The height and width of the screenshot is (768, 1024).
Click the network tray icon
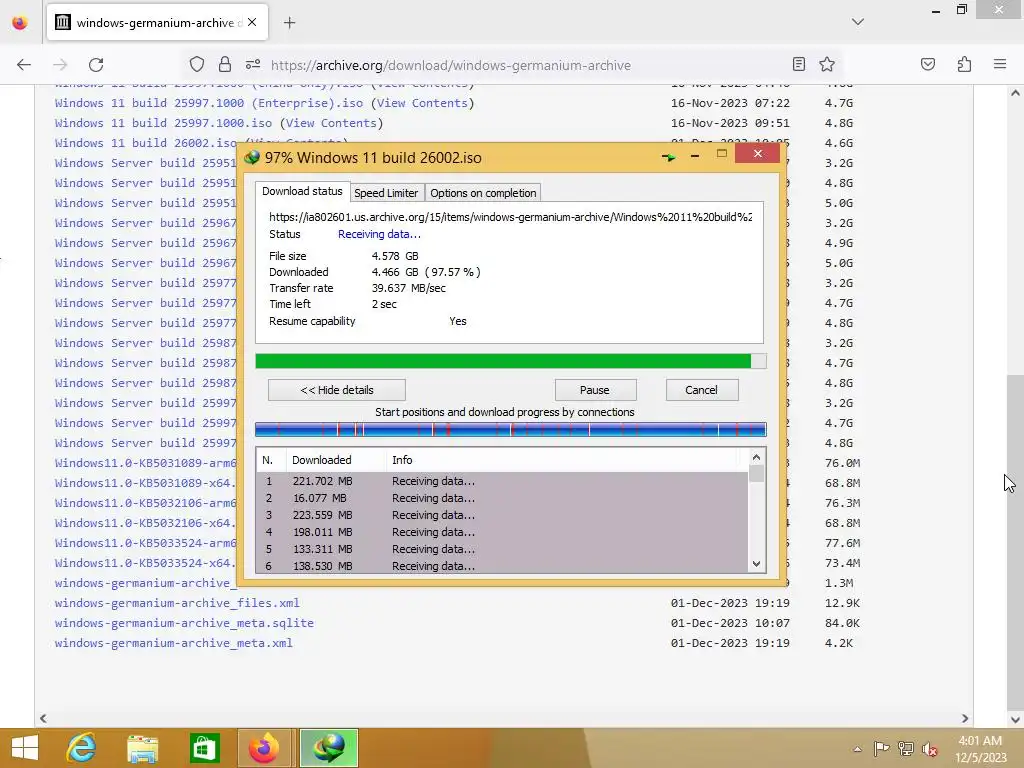pyautogui.click(x=906, y=748)
